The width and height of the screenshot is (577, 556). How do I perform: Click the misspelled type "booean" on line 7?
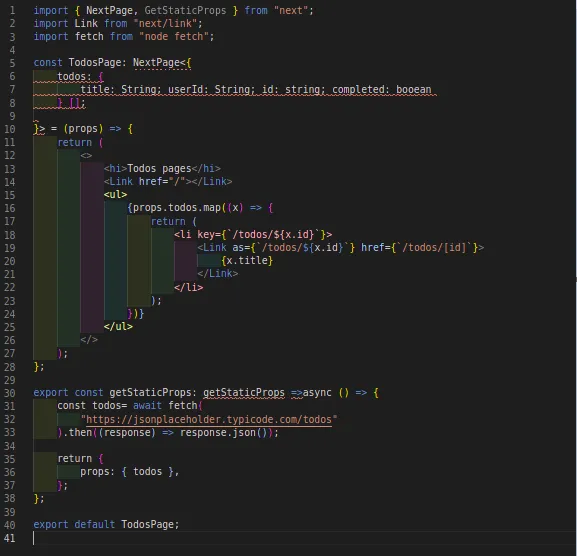pyautogui.click(x=413, y=89)
